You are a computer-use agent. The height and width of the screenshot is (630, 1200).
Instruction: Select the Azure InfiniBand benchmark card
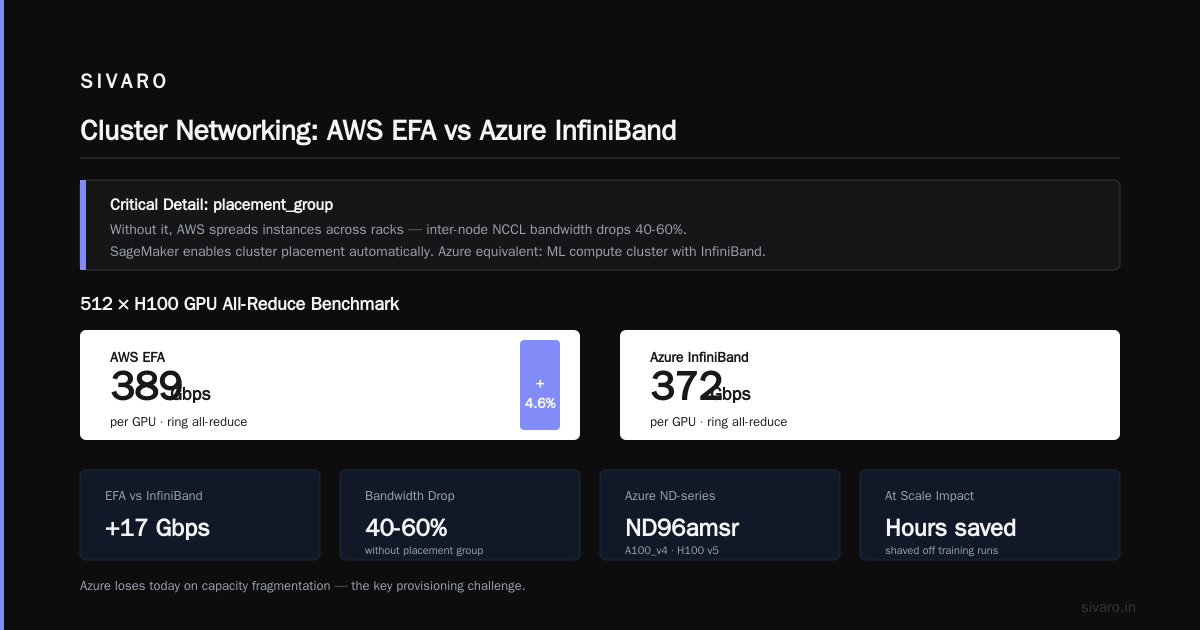pos(870,385)
